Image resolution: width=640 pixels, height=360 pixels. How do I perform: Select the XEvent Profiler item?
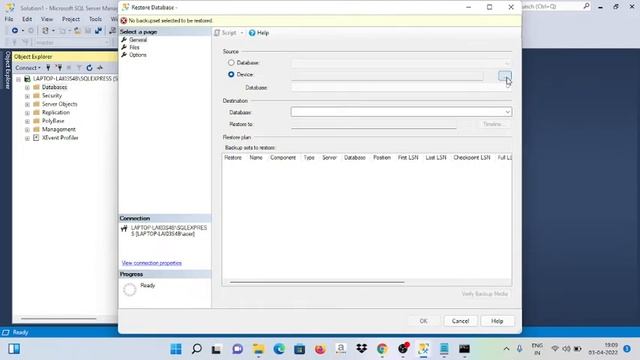point(60,138)
